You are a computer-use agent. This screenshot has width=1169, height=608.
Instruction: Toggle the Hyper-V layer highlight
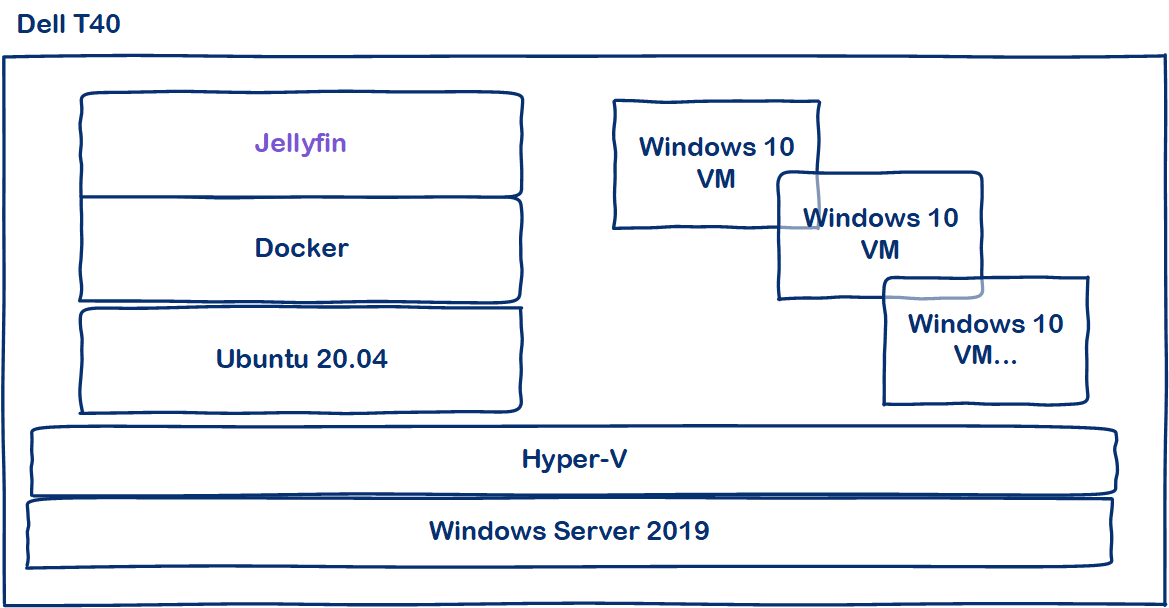574,460
